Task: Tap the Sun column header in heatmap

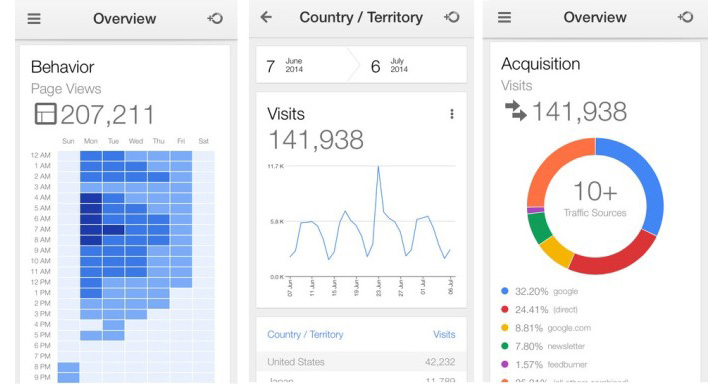Action: click(68, 141)
